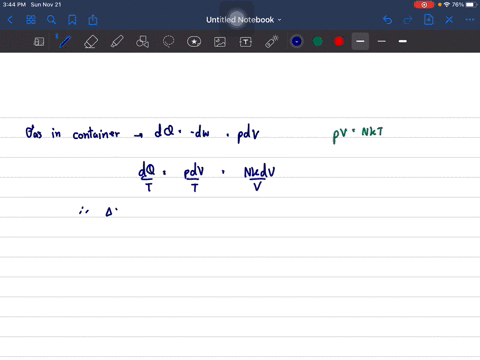Choose the green pen color
Screen dimensions: 480x360
pyautogui.click(x=318, y=41)
